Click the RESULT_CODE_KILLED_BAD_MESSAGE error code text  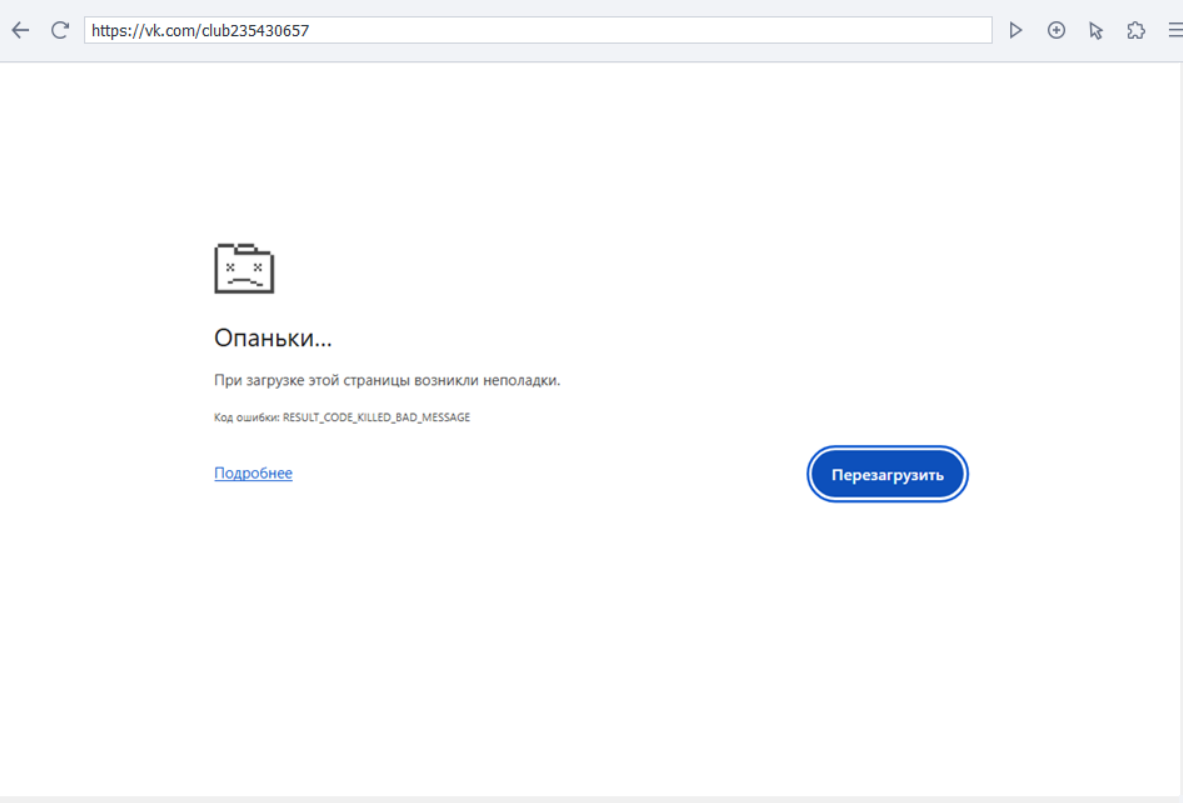tap(376, 417)
